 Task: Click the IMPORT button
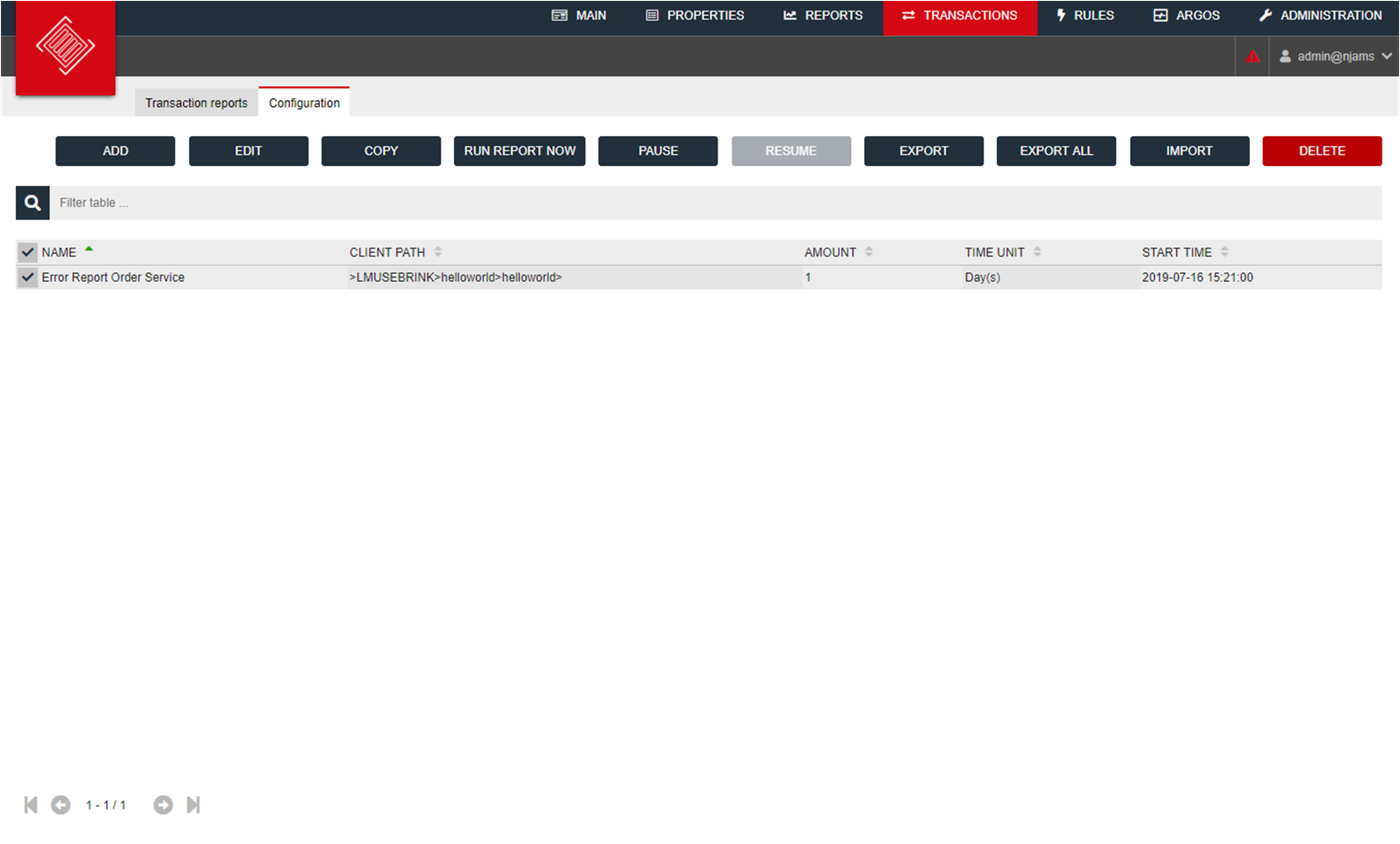point(1189,151)
